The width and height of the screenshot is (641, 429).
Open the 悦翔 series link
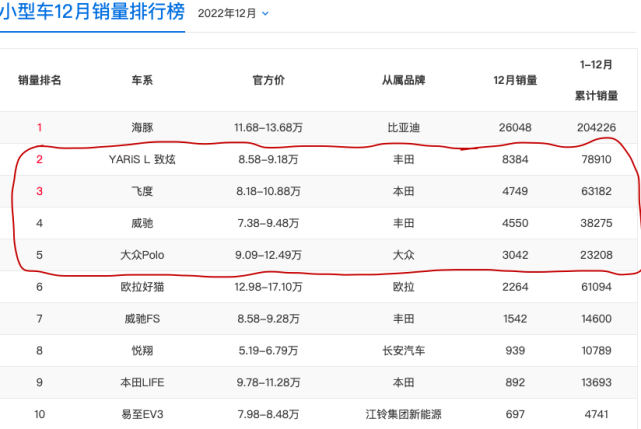142,350
